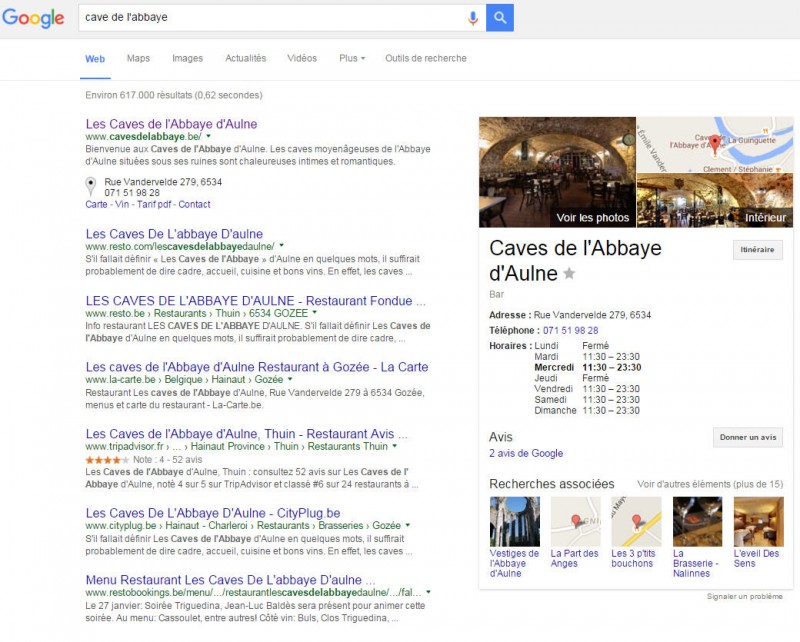Click Environ 617.000 résultats text
Screen dimensions: 800x642
point(173,95)
